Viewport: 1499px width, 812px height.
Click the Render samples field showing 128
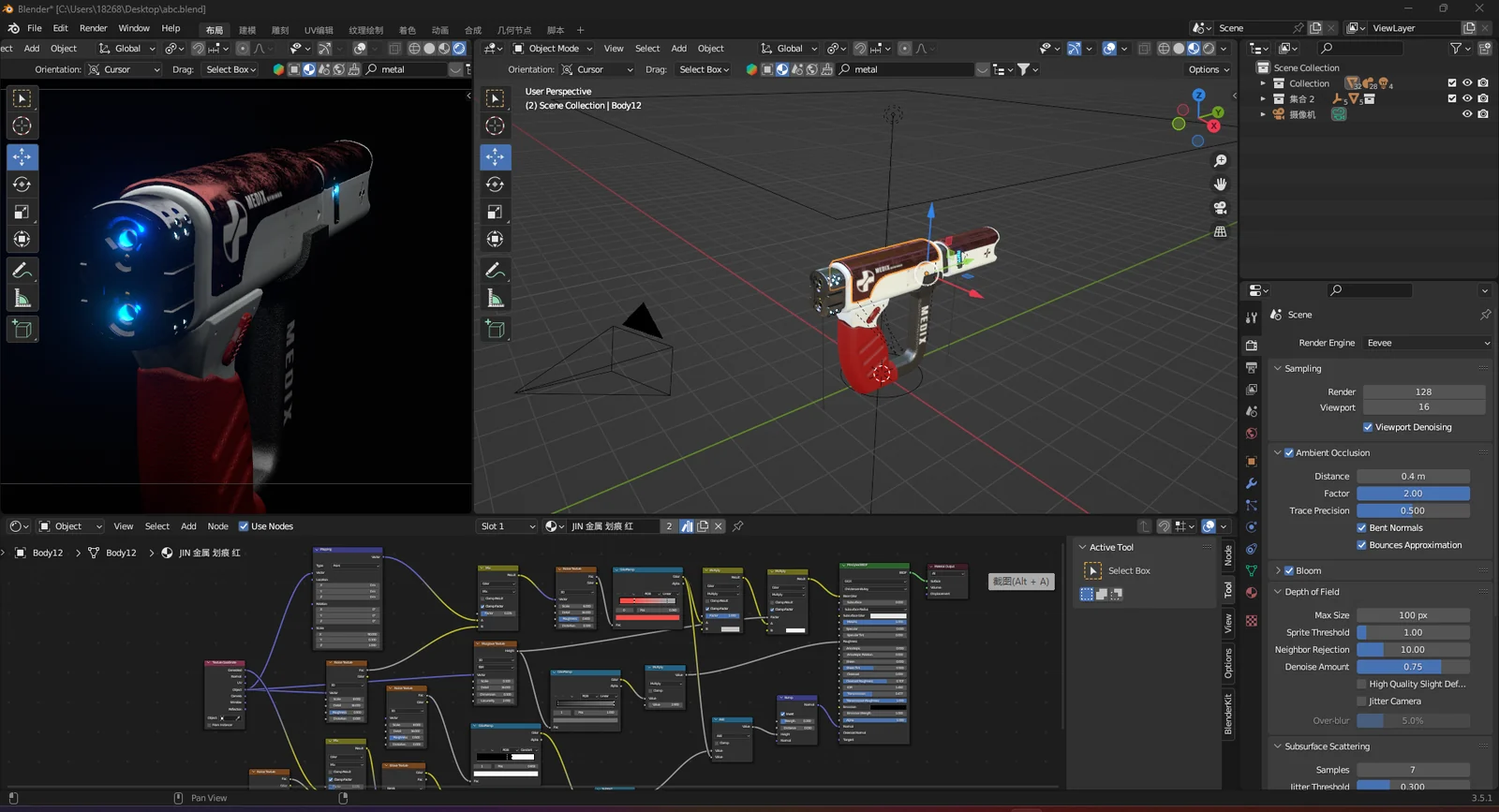(x=1424, y=391)
